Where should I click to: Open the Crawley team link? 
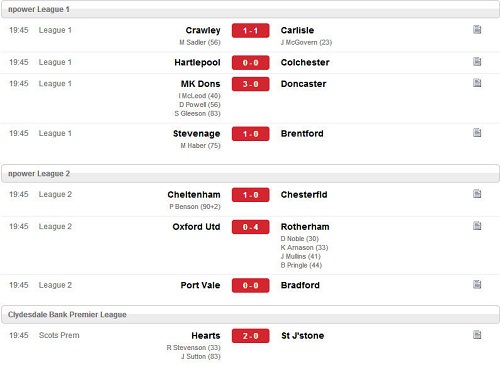click(203, 30)
